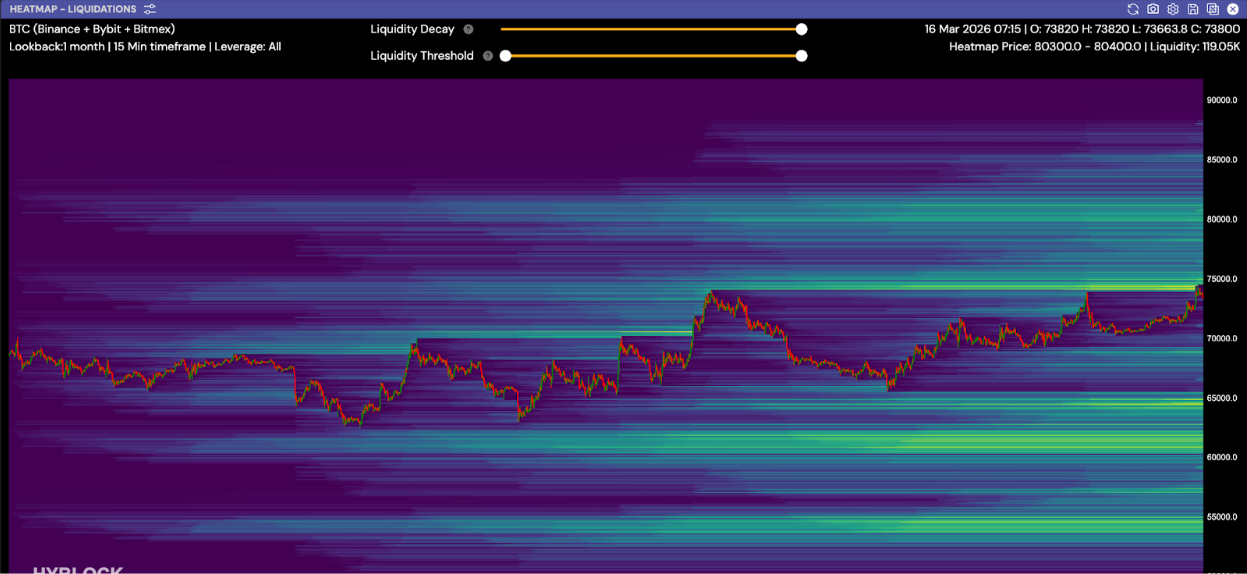Viewport: 1247px width, 574px height.
Task: Select the BTC (Binance + Bybit + Bitmex) label
Action: (92, 29)
